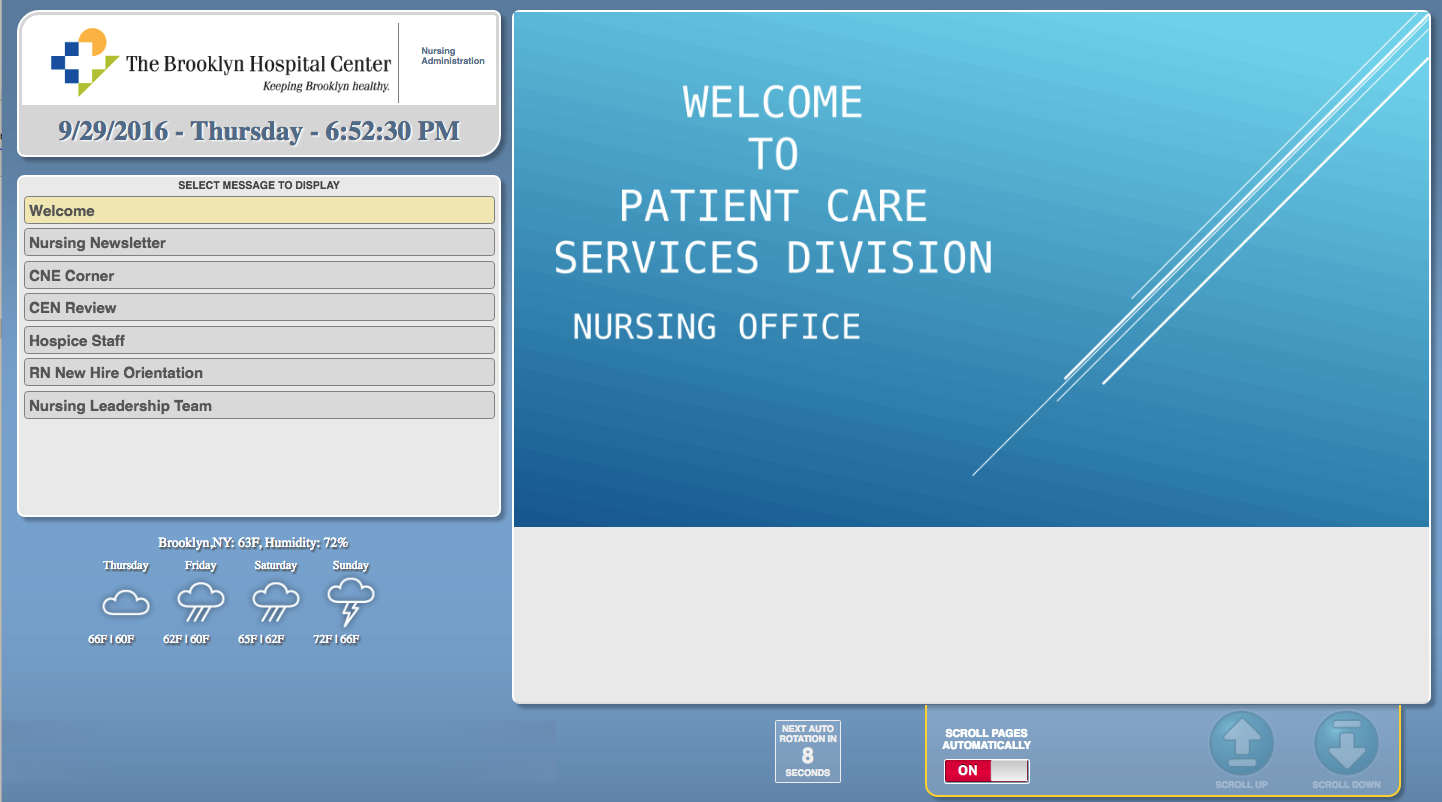Click the Scroll Down arrow icon
The width and height of the screenshot is (1442, 802).
pos(1346,744)
